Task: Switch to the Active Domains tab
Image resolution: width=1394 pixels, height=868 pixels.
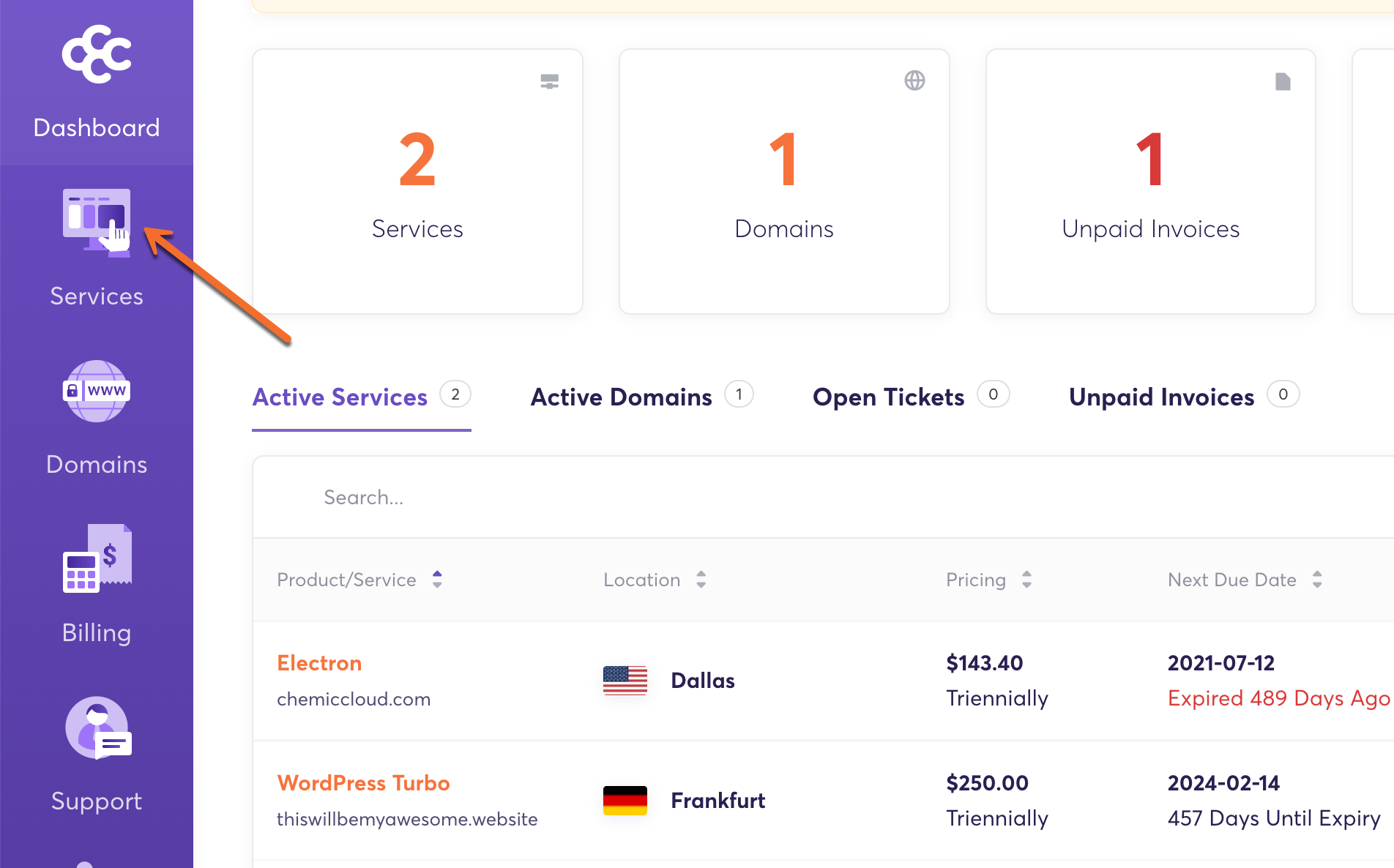Action: tap(621, 397)
